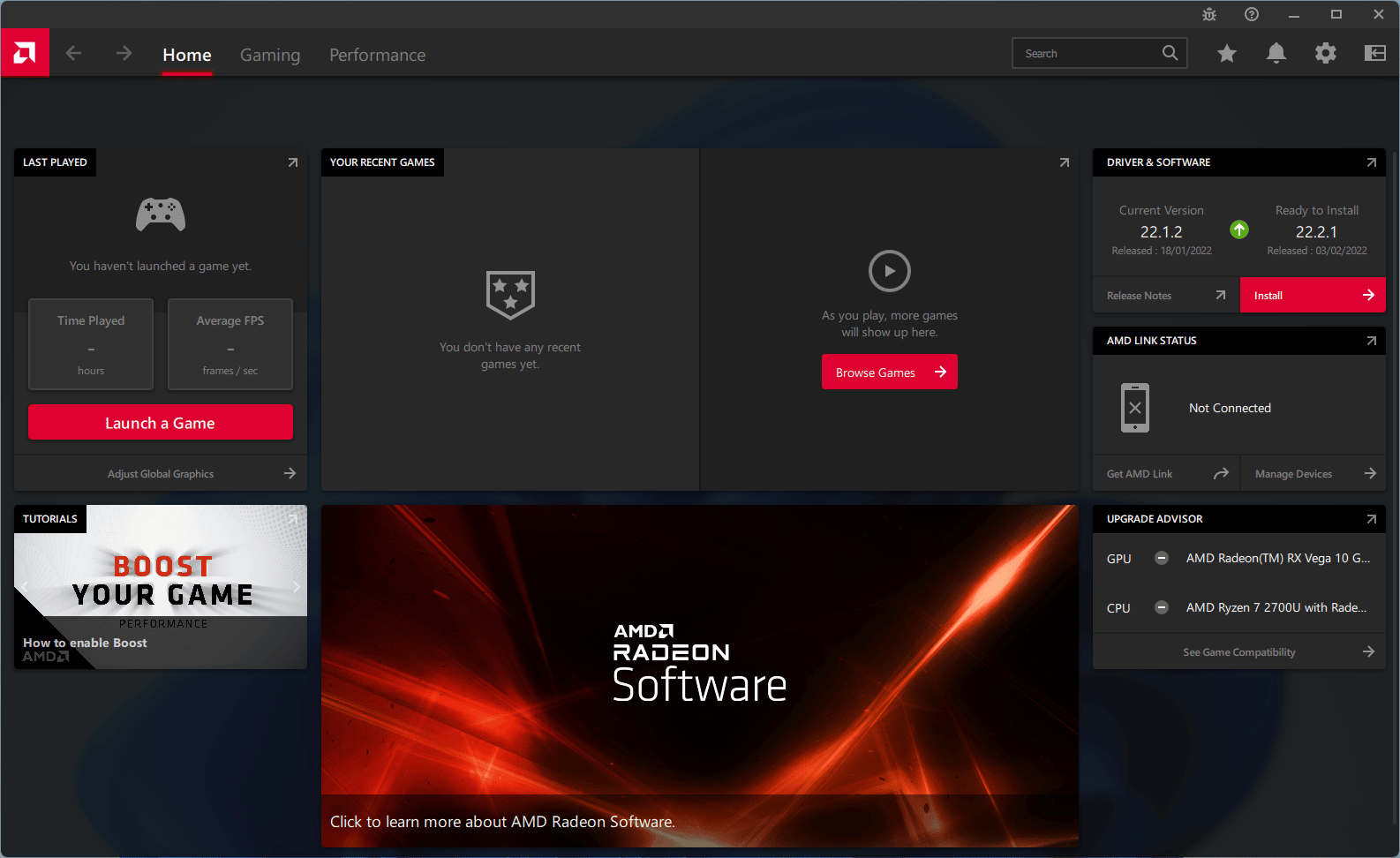Open See Game Compatibility link
The width and height of the screenshot is (1400, 858).
(1239, 651)
